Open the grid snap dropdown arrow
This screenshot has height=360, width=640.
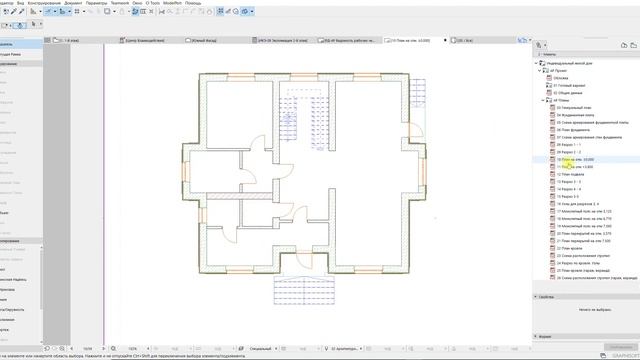tap(84, 11)
